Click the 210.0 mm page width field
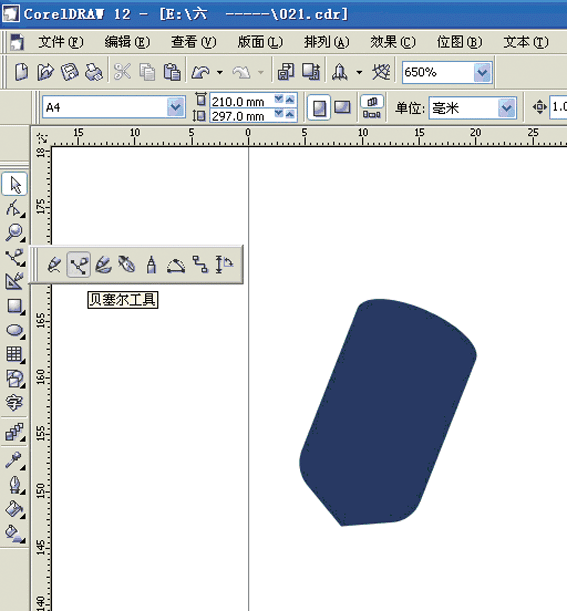The width and height of the screenshot is (567, 611). click(242, 101)
